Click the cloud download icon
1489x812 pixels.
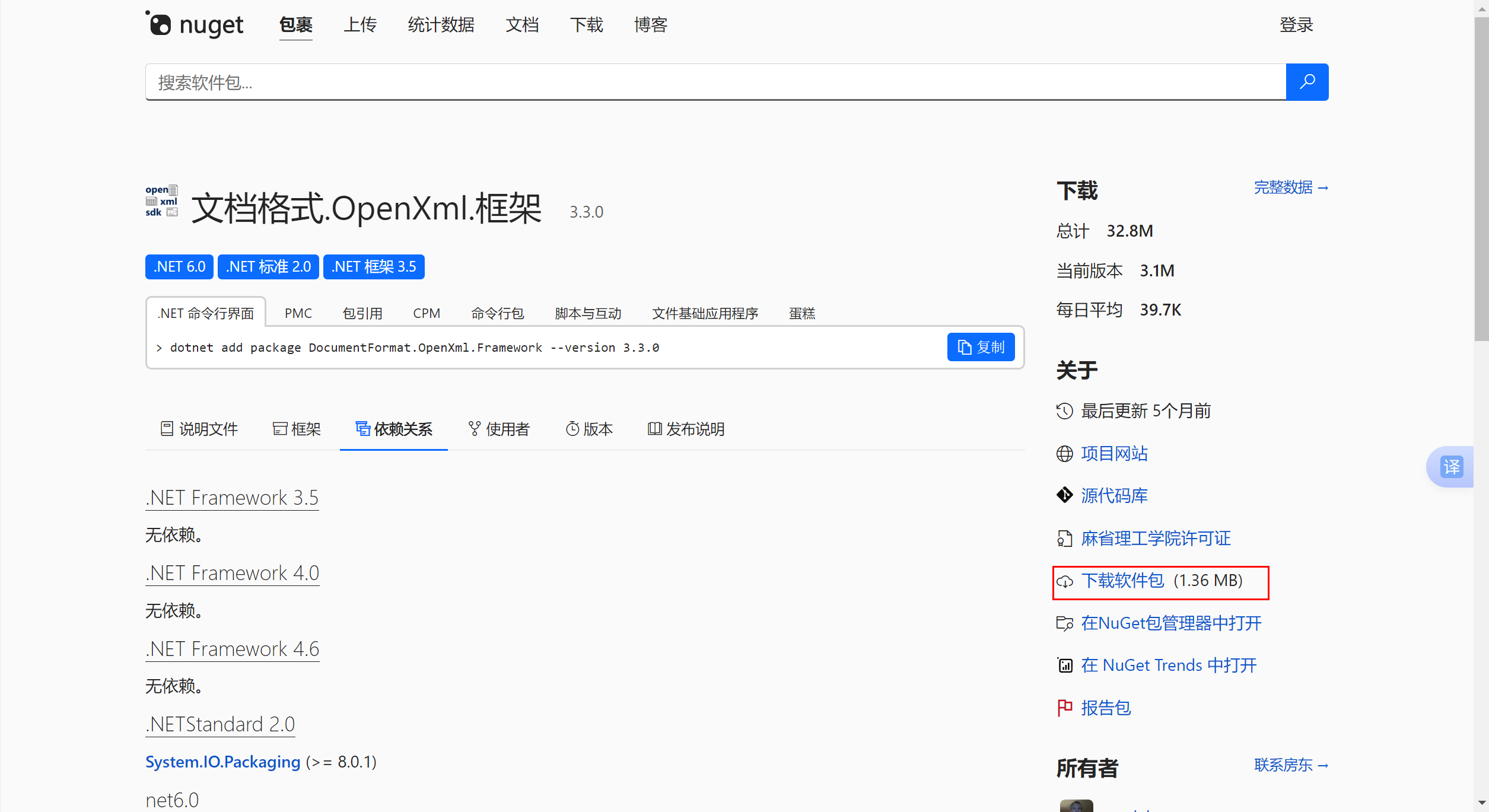pyautogui.click(x=1065, y=581)
